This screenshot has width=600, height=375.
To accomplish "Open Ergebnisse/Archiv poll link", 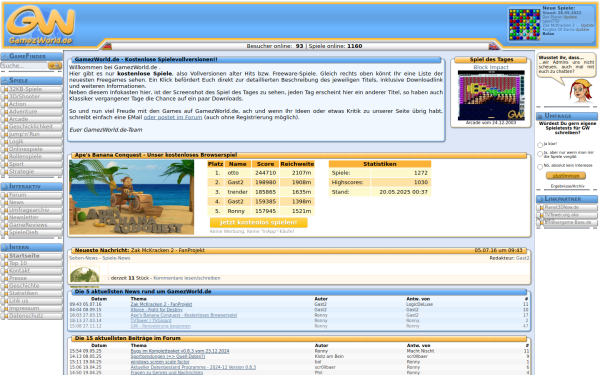I will pyautogui.click(x=567, y=186).
